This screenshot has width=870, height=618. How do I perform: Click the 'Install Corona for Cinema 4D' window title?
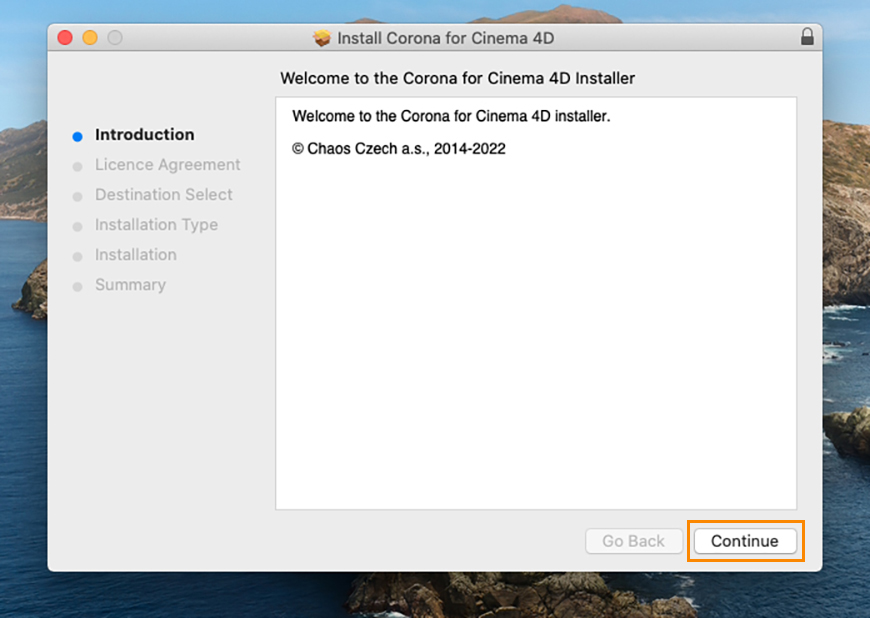coord(446,38)
